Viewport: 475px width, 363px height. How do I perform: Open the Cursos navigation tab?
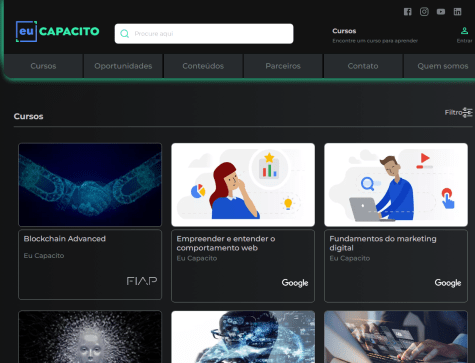pyautogui.click(x=43, y=66)
